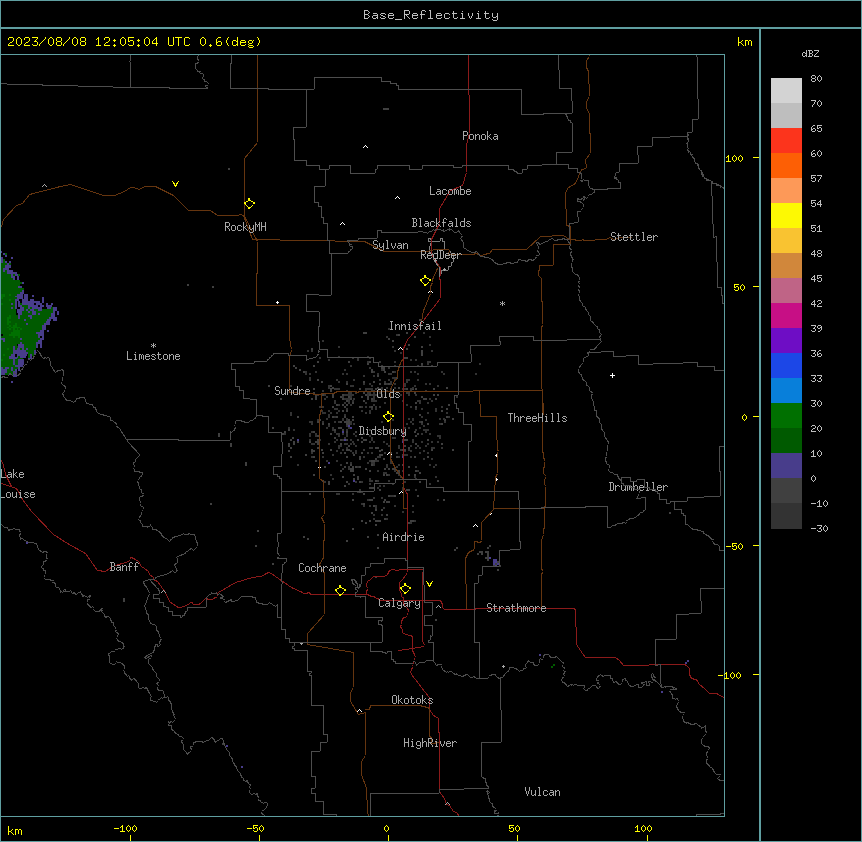The height and width of the screenshot is (842, 862).
Task: Click the Ponoka city label
Action: click(x=480, y=136)
